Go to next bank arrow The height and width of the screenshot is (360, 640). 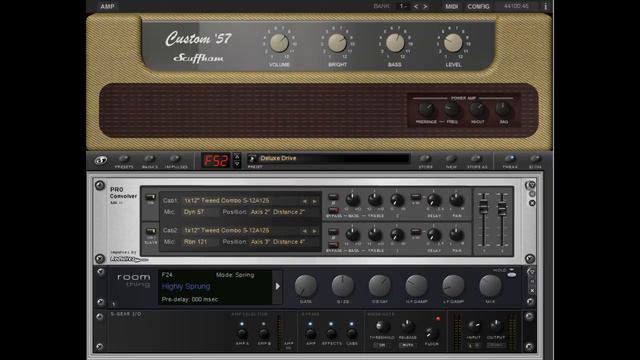pos(425,7)
